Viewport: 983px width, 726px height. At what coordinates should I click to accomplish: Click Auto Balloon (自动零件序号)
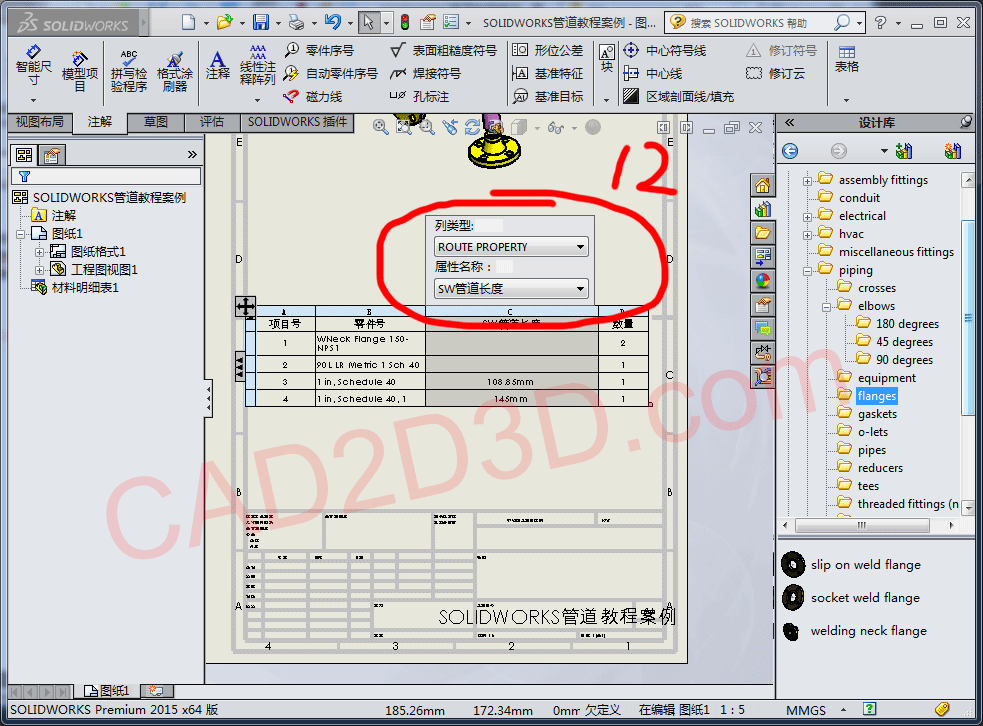[x=330, y=73]
